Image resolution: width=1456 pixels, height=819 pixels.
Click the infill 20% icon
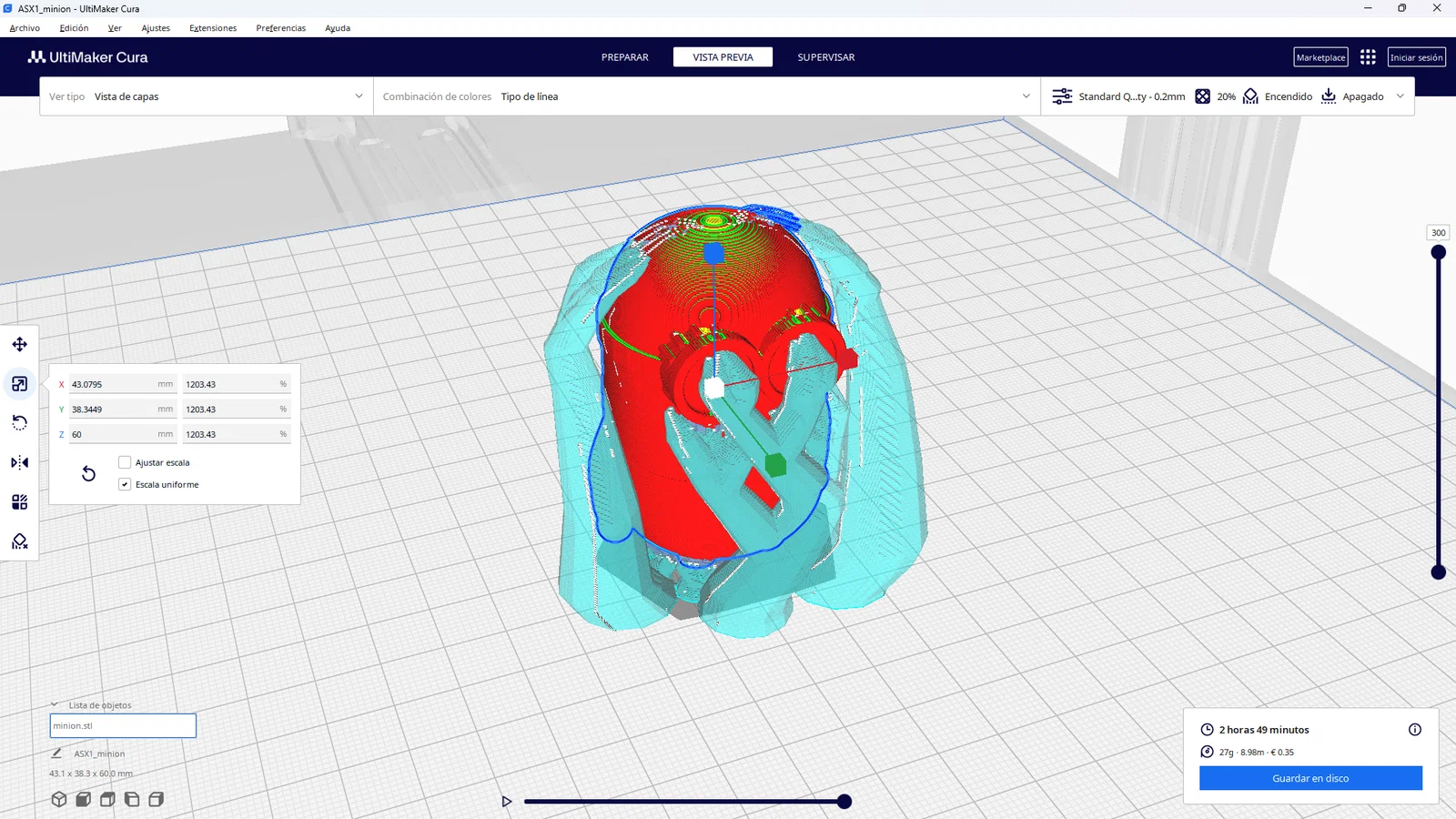(x=1202, y=96)
